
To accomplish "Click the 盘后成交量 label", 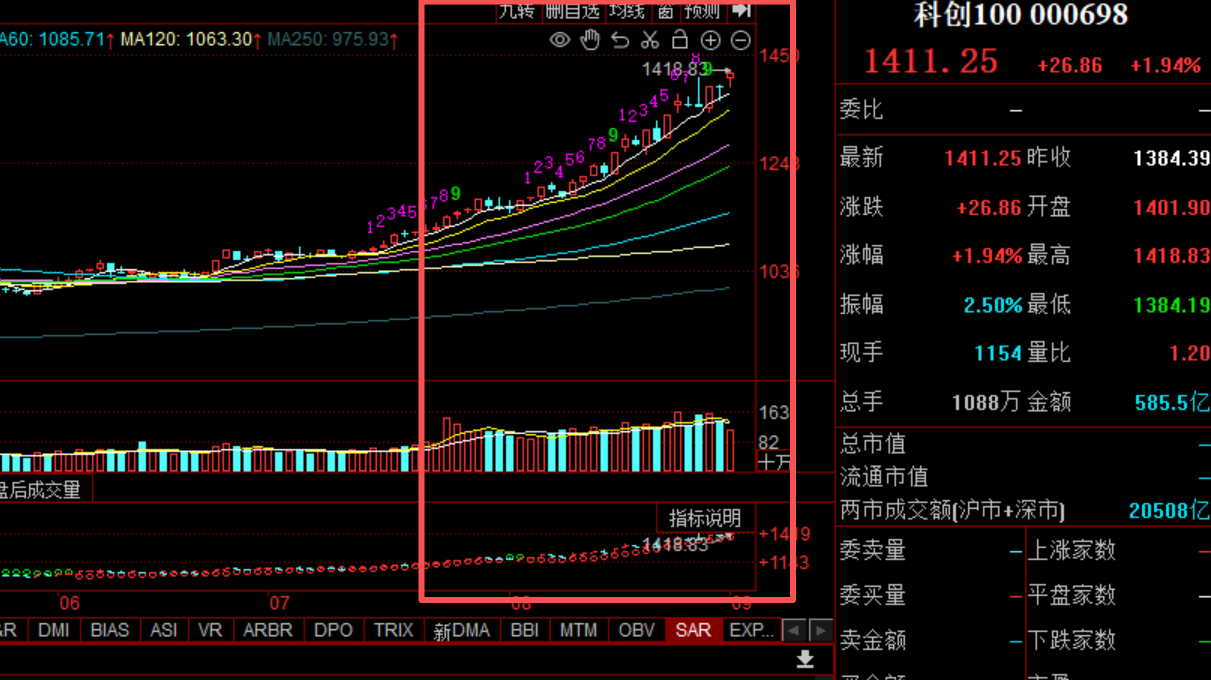I will pos(40,490).
